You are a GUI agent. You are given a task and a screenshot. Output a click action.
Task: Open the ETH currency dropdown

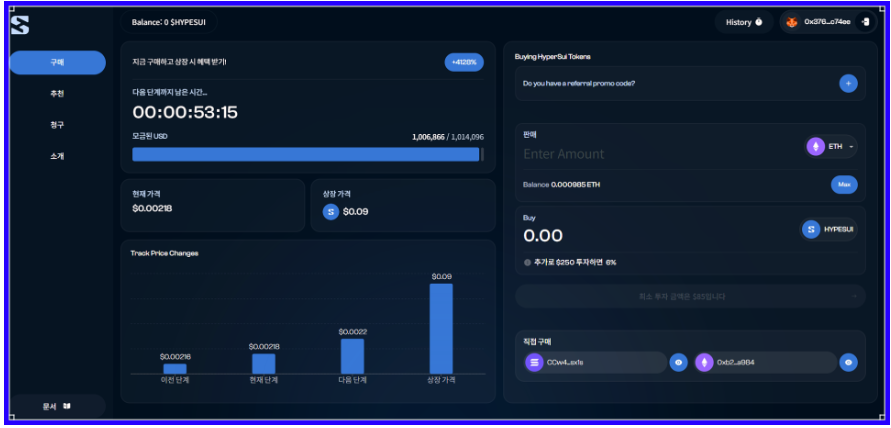point(832,147)
